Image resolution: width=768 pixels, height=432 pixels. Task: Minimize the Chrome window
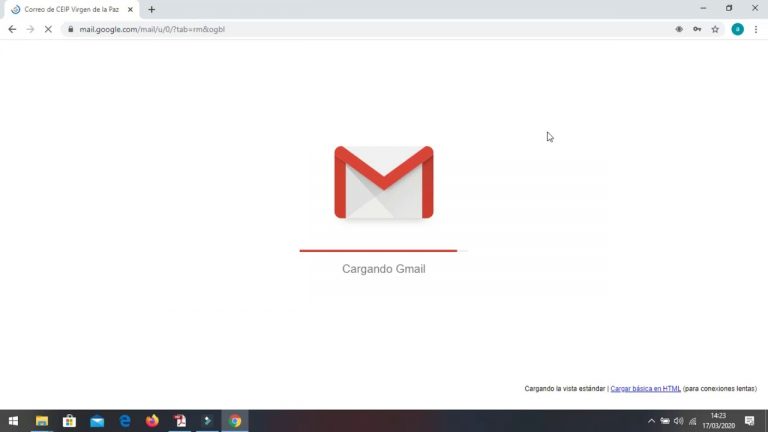[703, 8]
